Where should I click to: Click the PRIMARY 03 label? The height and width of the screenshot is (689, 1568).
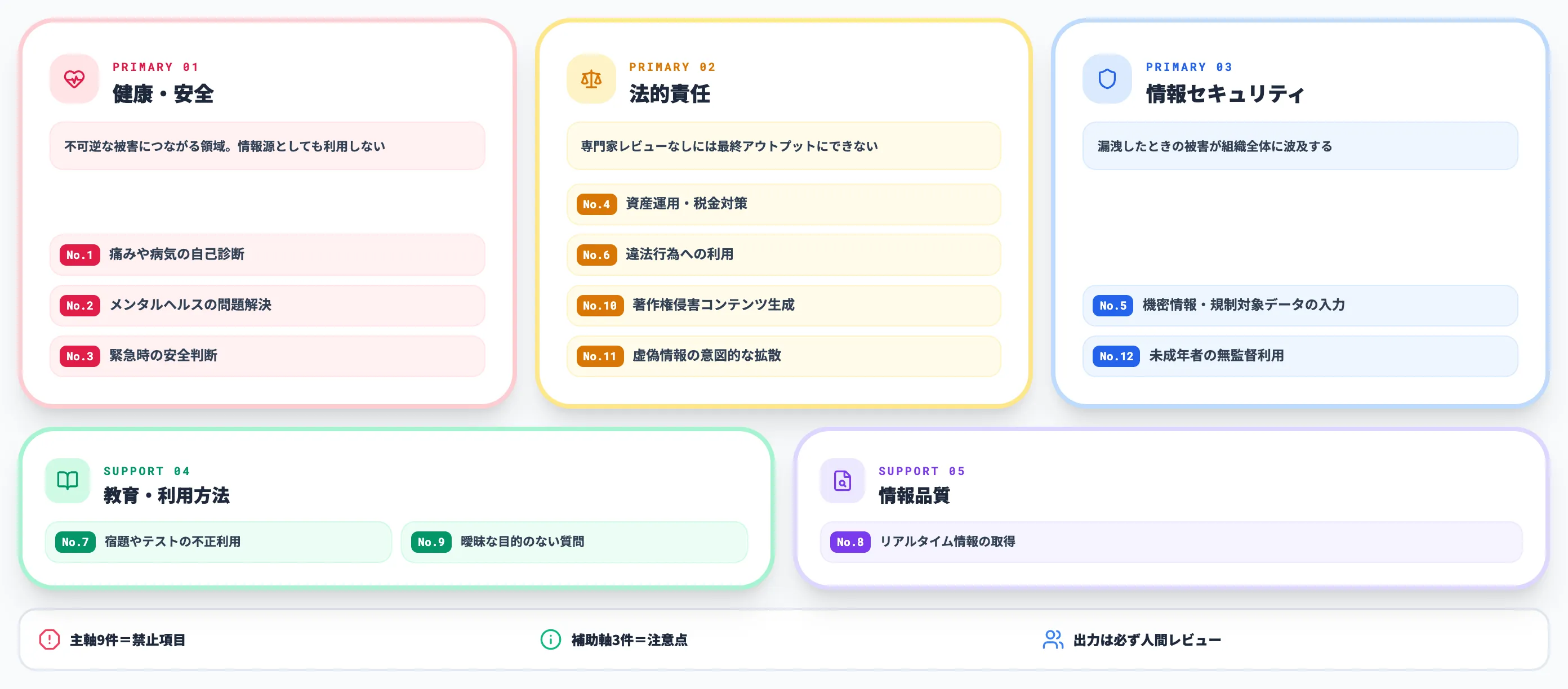1190,67
